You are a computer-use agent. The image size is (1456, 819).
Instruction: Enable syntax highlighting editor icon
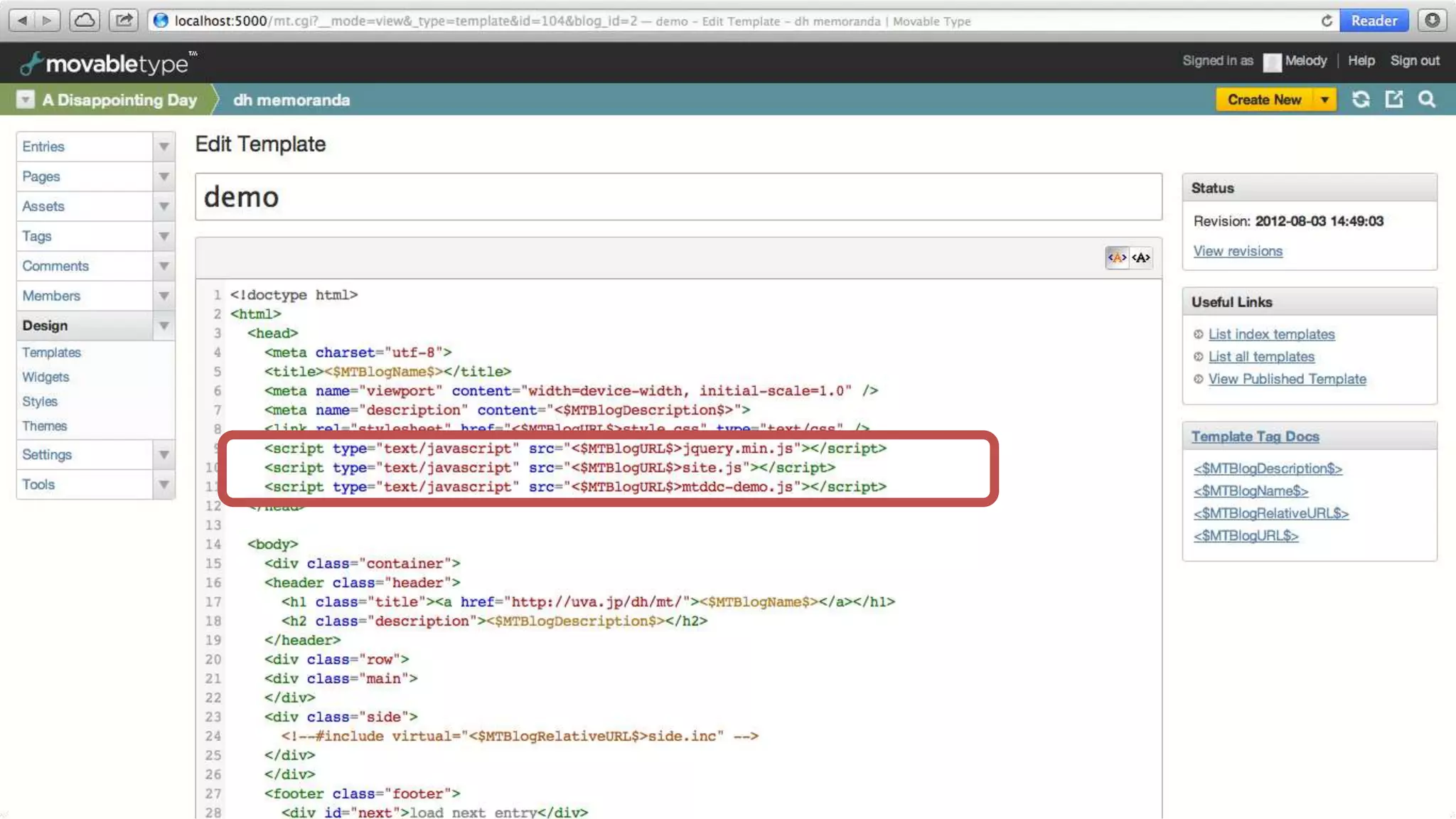click(x=1117, y=257)
